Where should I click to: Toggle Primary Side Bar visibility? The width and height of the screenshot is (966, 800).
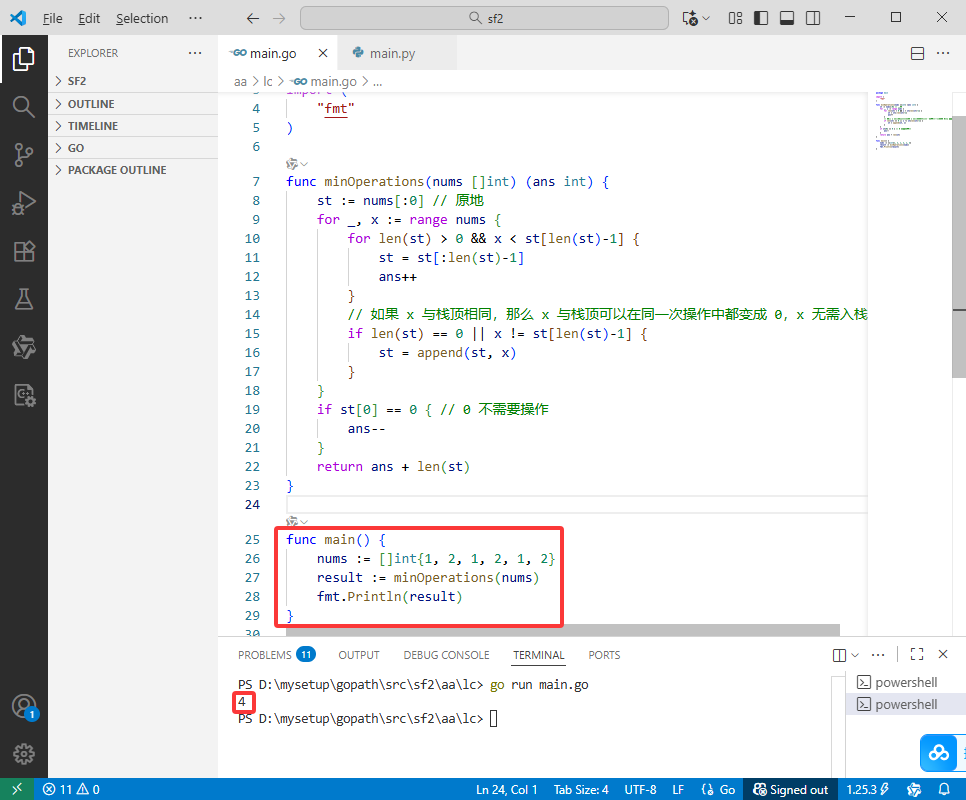point(761,18)
